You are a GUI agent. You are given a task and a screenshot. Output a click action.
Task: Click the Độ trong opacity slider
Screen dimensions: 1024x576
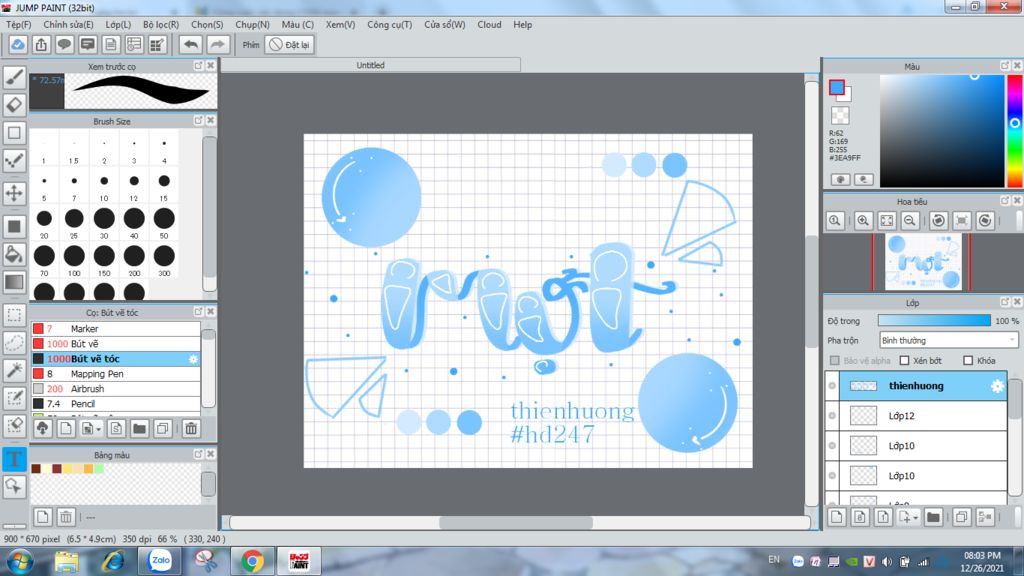click(x=934, y=321)
